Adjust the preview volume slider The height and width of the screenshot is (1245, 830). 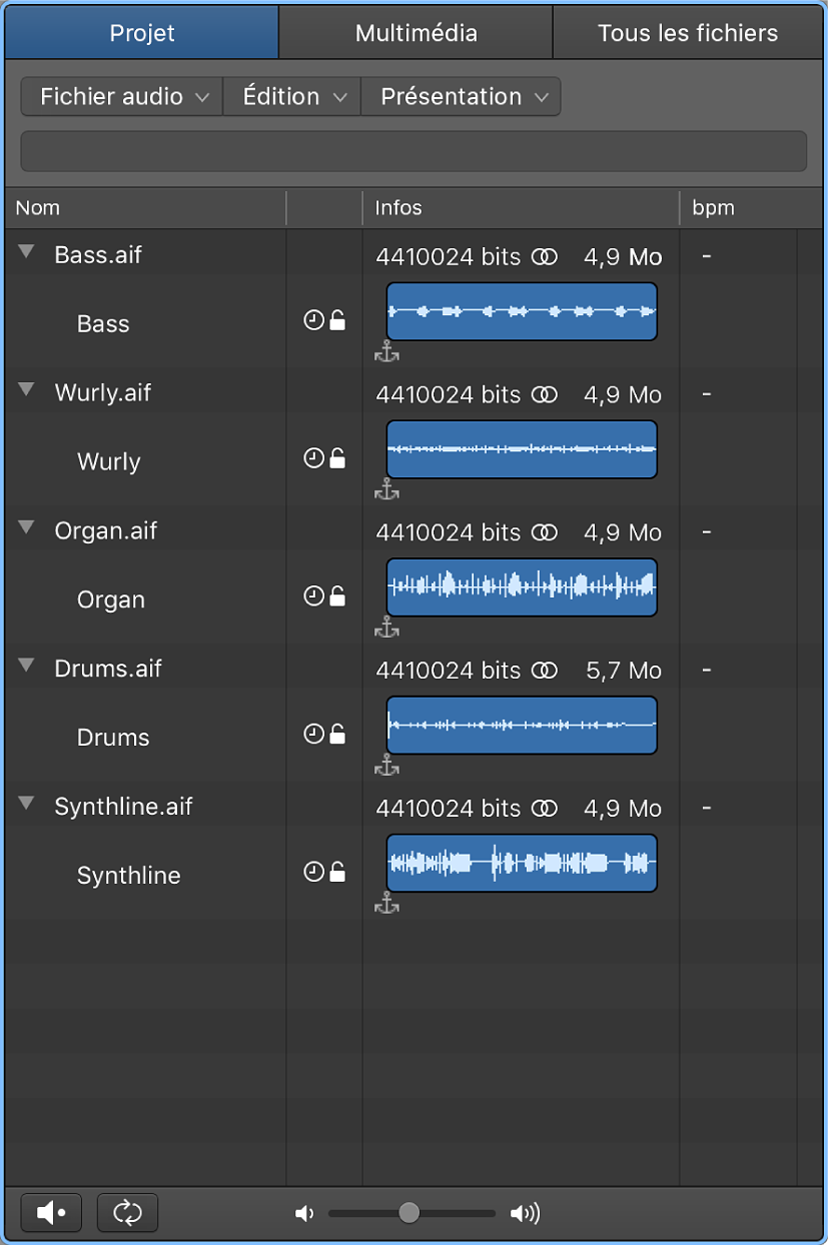point(410,1212)
